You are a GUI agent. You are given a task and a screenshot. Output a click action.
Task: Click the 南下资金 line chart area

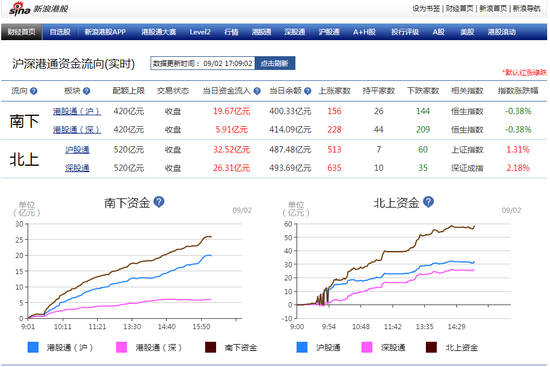point(134,271)
